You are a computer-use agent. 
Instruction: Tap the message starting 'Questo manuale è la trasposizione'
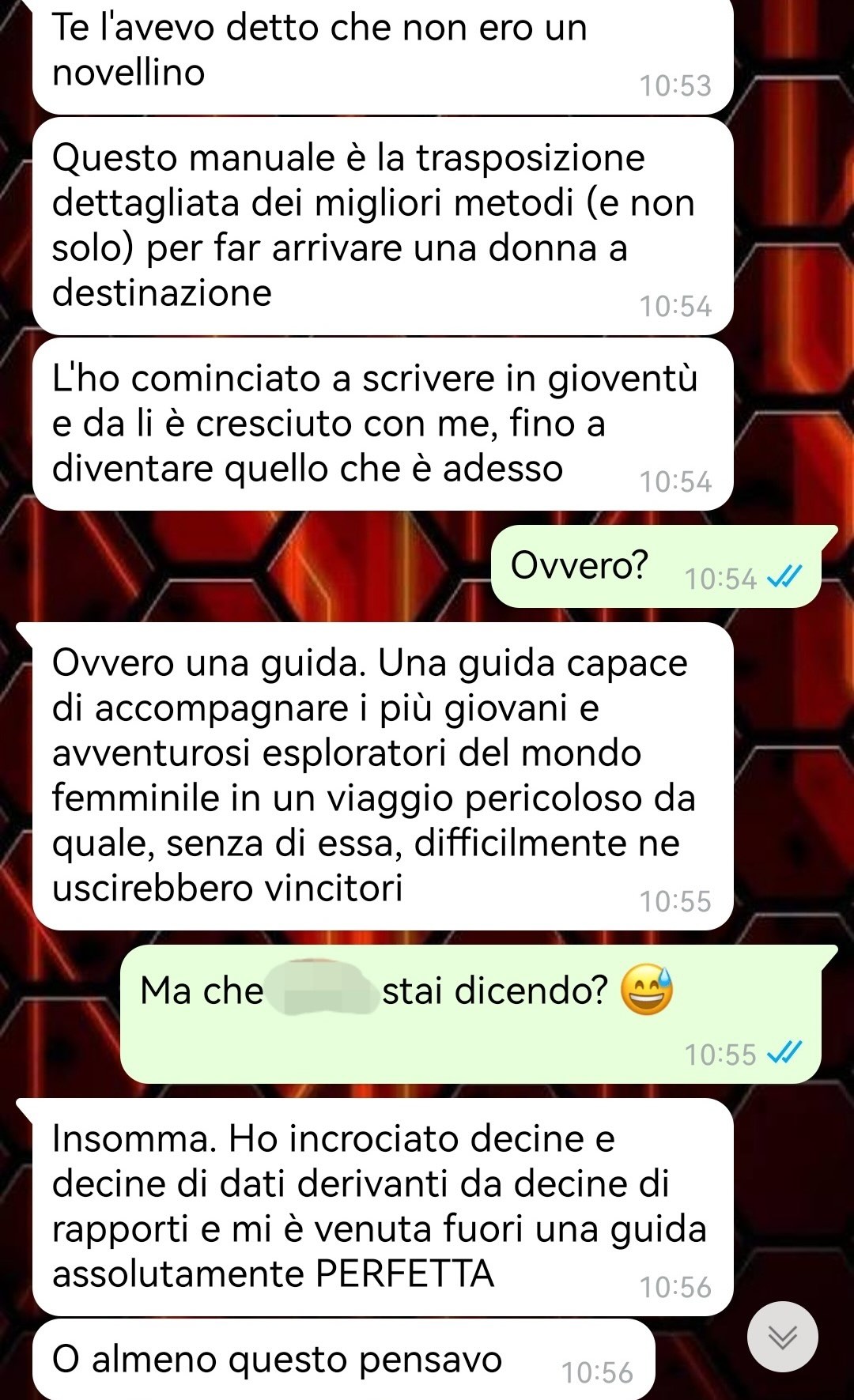tap(383, 226)
